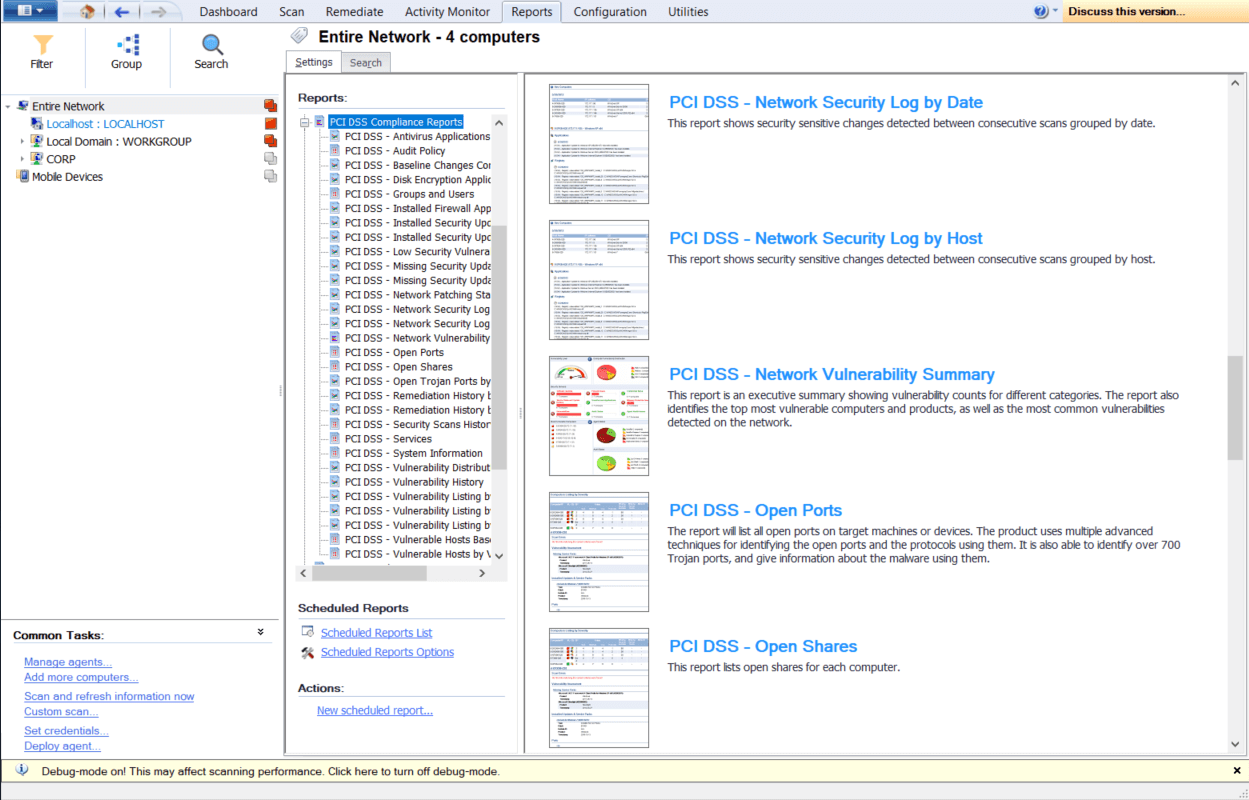Click the Manage agents... link
Screen dimensions: 1249x800
point(68,662)
